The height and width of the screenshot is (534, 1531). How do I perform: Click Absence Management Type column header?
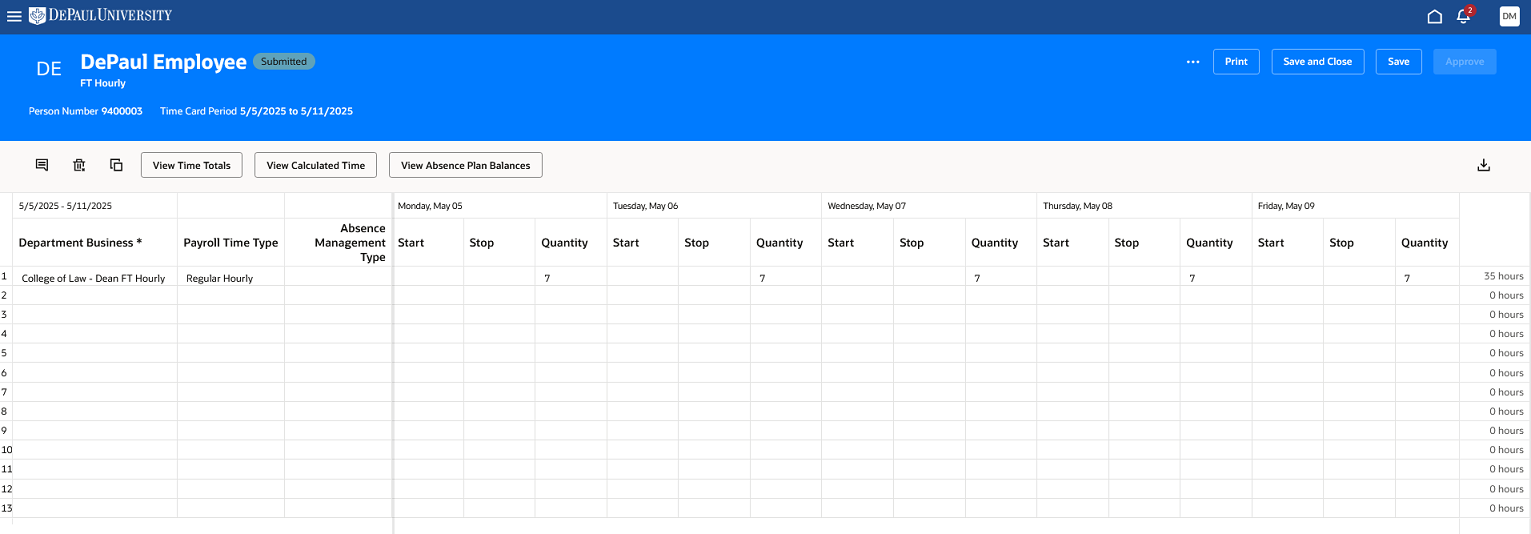coord(338,243)
